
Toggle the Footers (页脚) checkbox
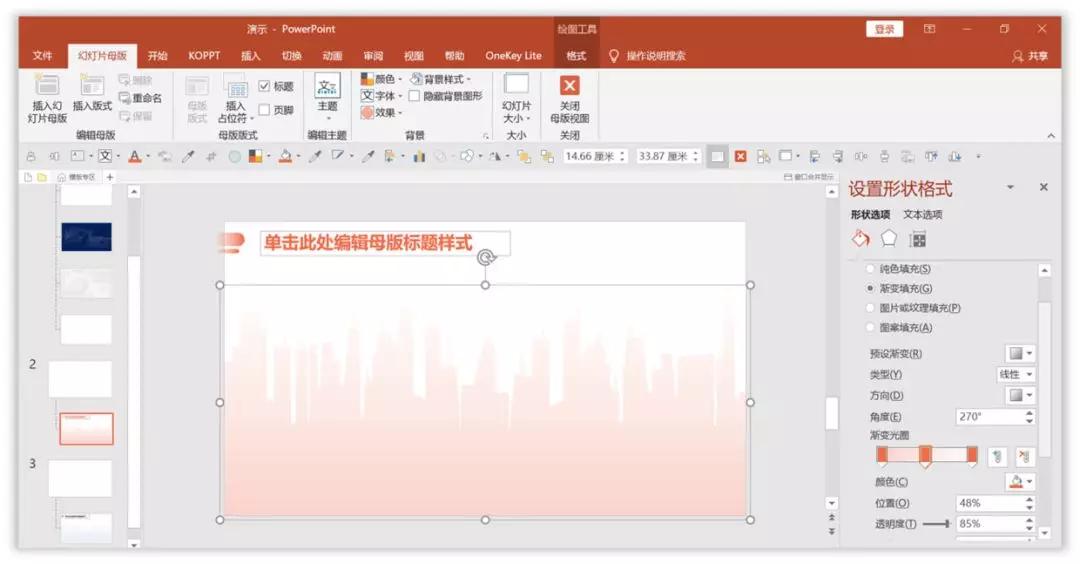pos(264,109)
